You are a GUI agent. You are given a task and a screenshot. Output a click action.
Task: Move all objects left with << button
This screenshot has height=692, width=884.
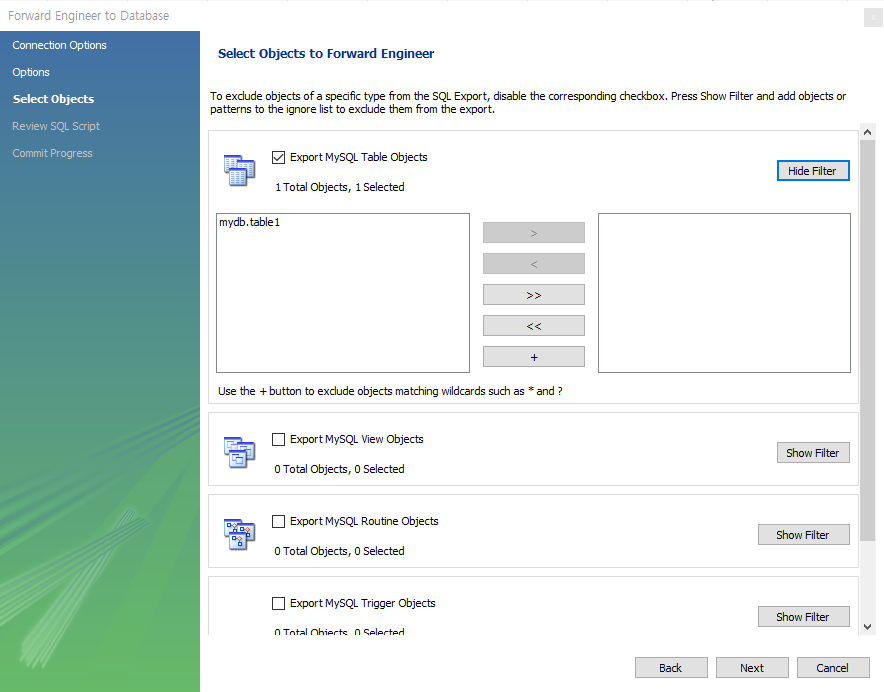[x=534, y=326]
